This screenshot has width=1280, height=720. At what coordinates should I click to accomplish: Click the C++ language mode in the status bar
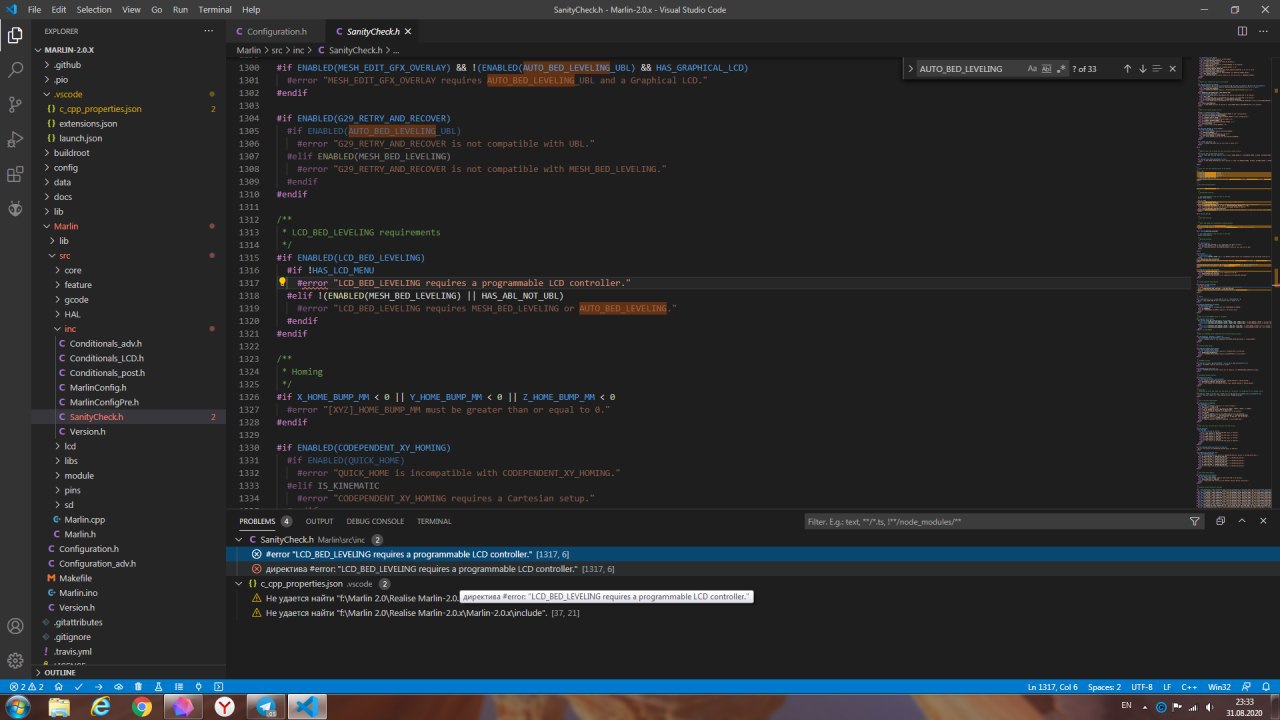(1189, 687)
